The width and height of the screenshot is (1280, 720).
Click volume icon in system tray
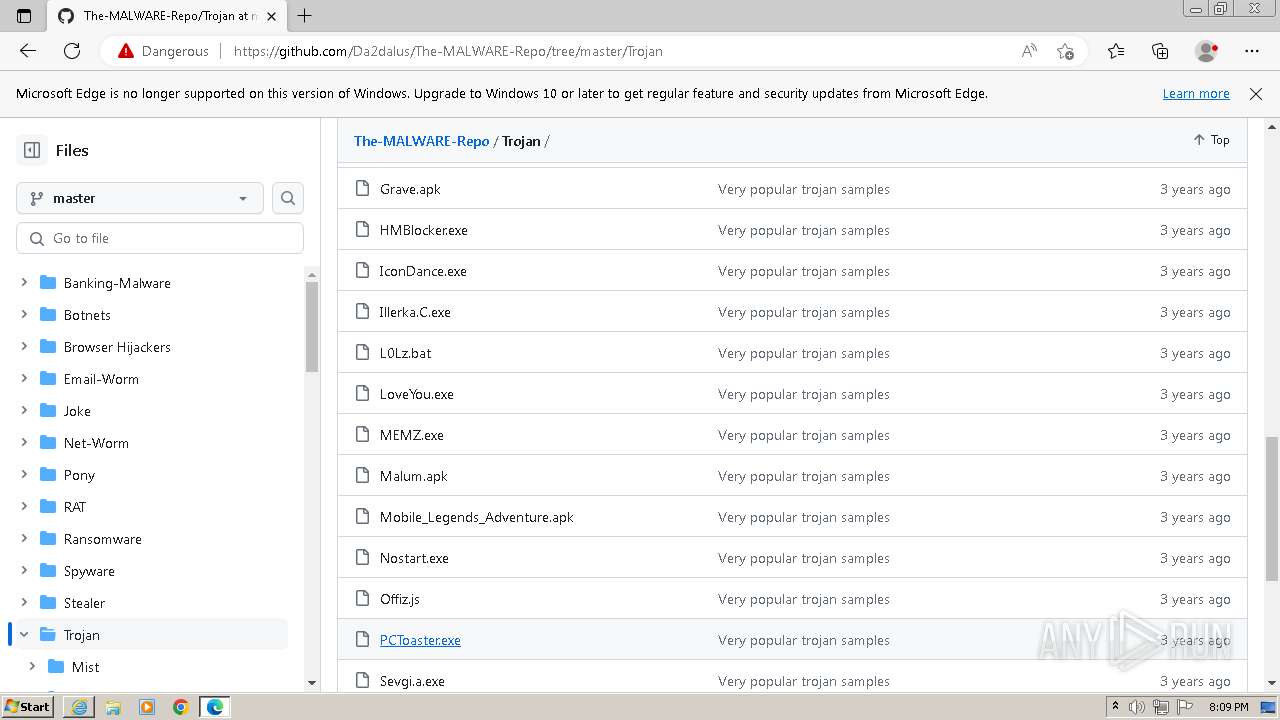pyautogui.click(x=1137, y=707)
